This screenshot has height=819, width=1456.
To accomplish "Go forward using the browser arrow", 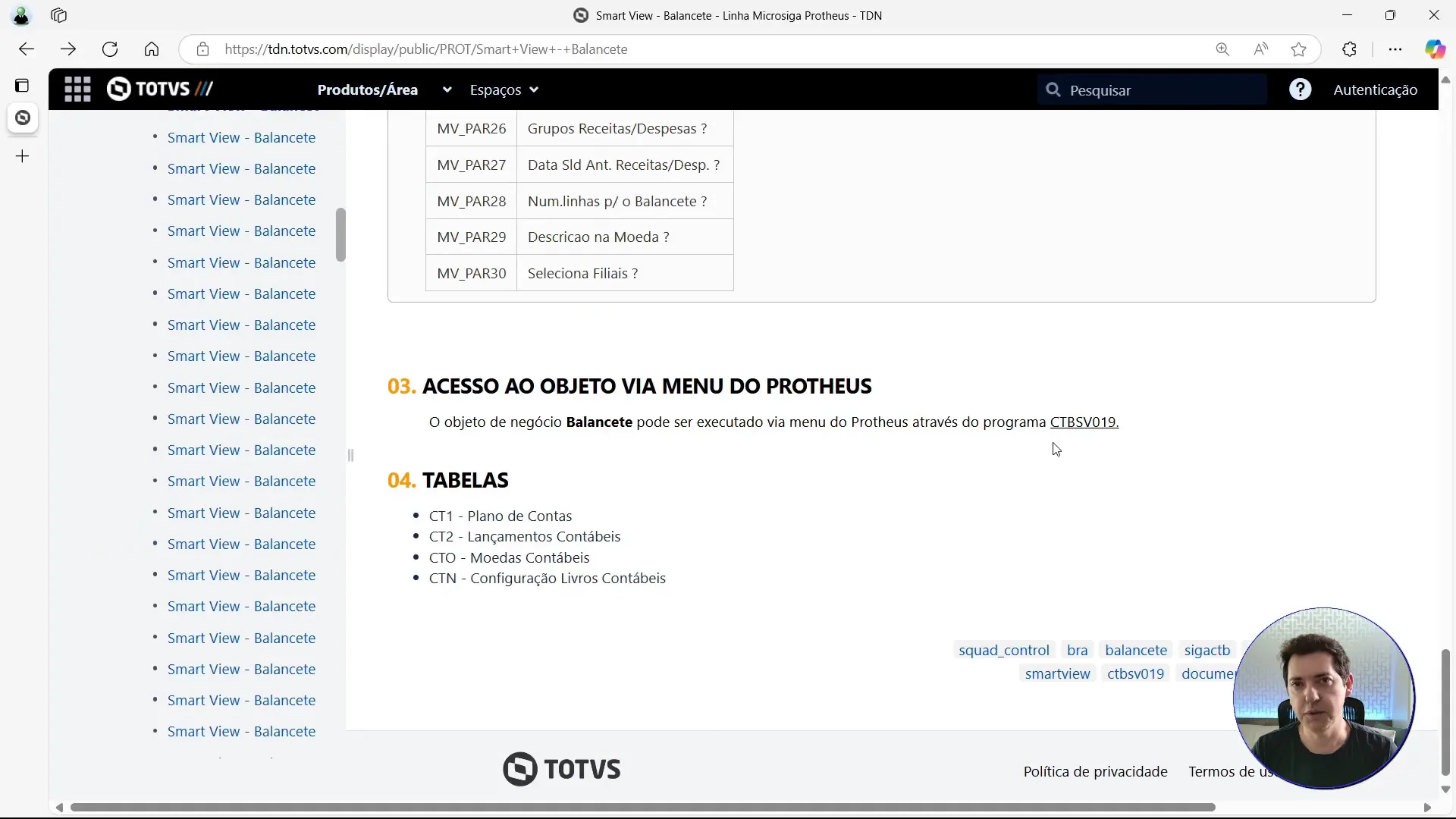I will [x=68, y=49].
